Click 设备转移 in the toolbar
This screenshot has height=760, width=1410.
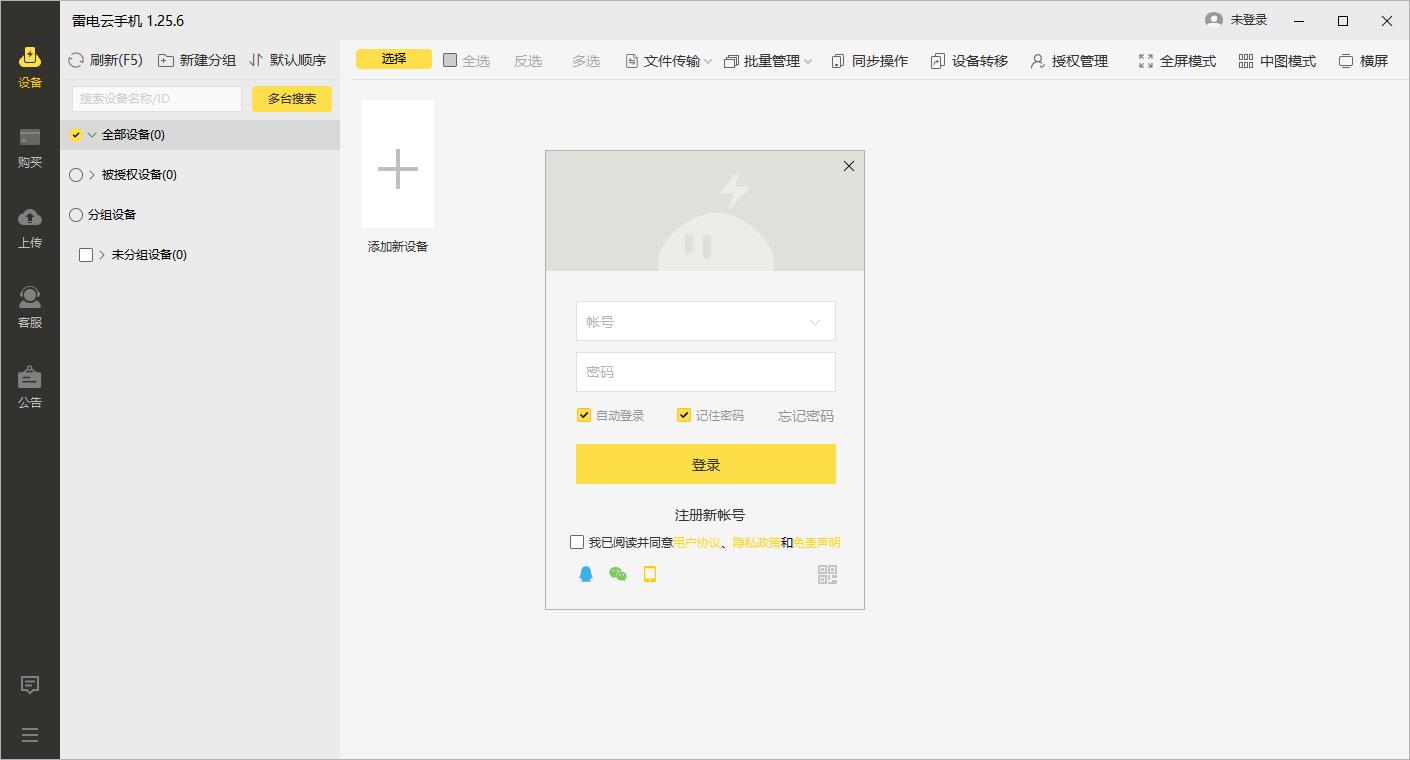pyautogui.click(x=969, y=61)
